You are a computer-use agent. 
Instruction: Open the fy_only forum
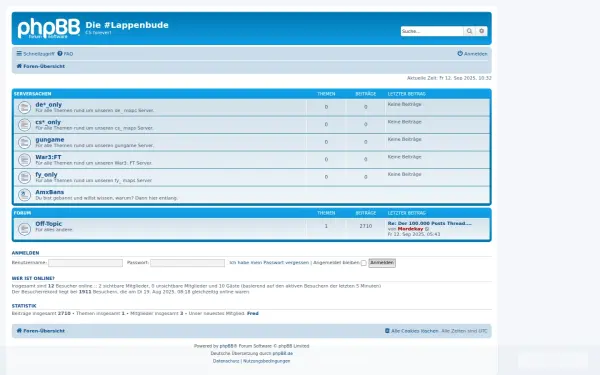point(46,174)
